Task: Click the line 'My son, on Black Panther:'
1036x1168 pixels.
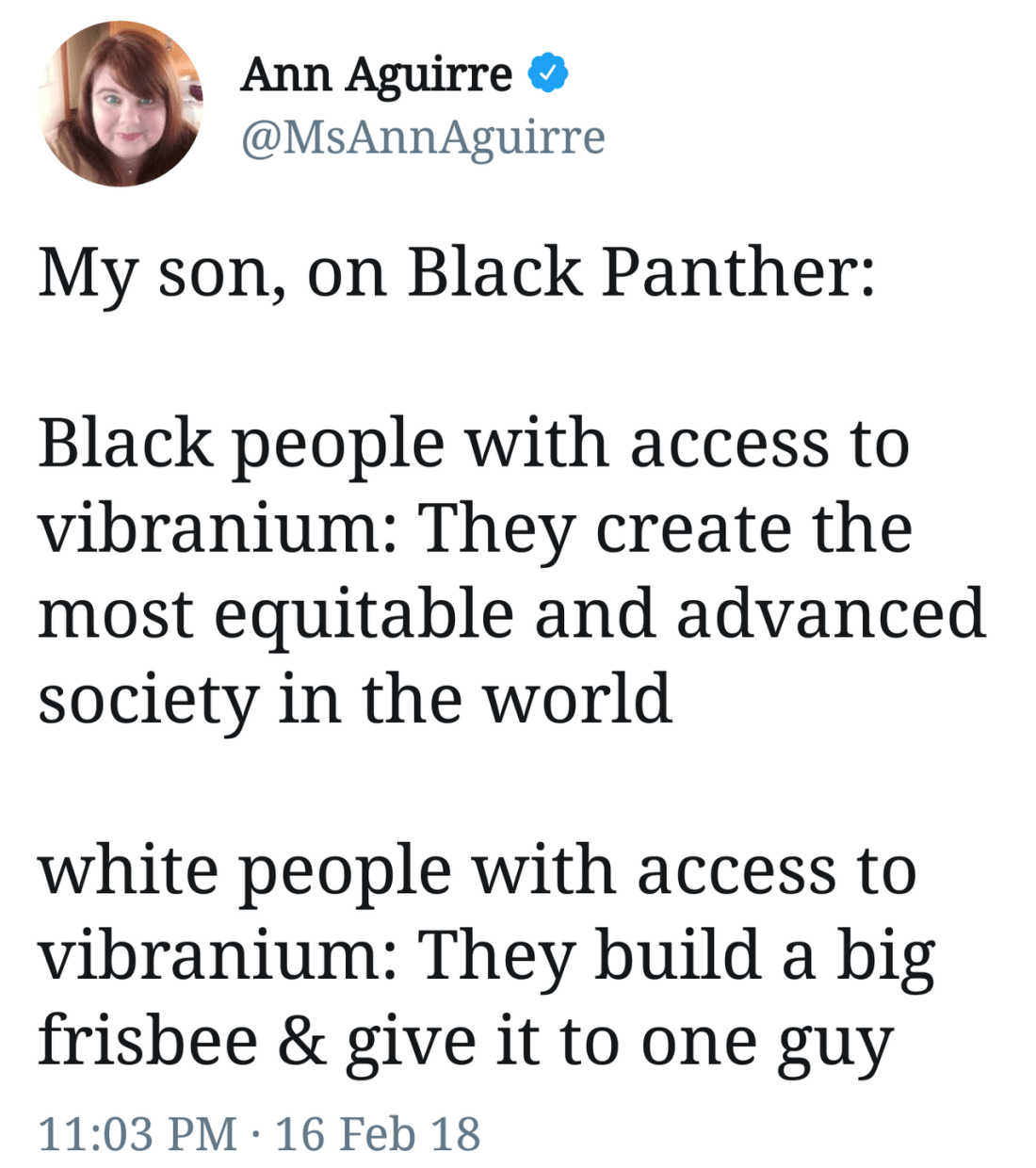Action: point(456,273)
